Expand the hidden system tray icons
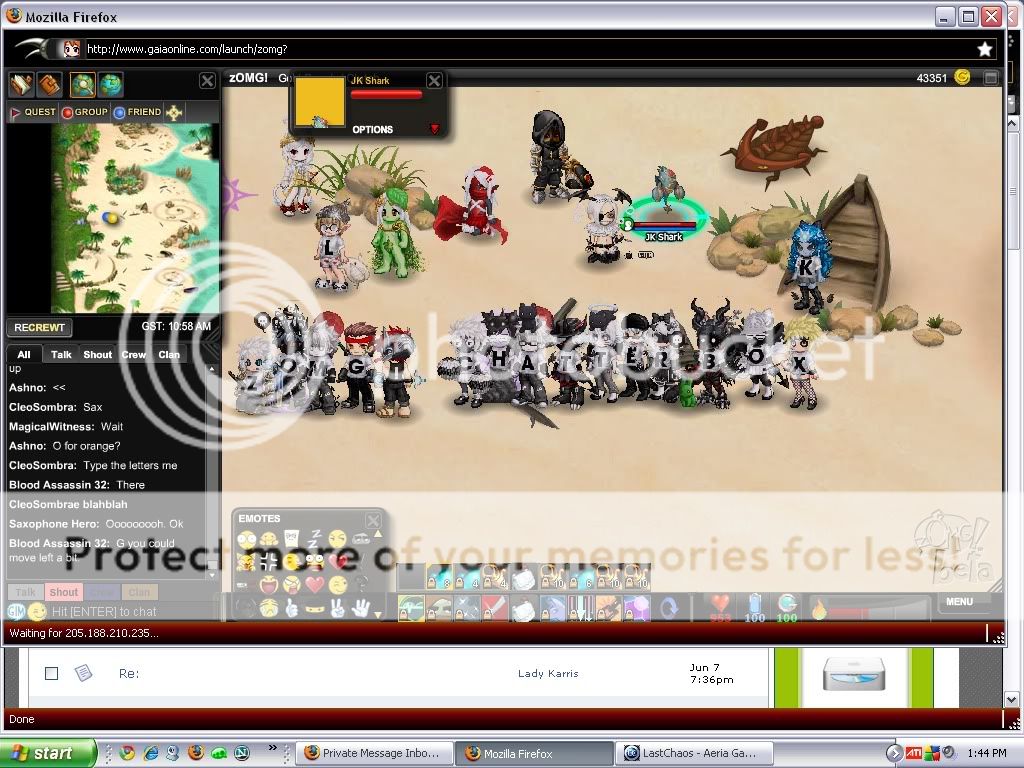 pos(895,753)
